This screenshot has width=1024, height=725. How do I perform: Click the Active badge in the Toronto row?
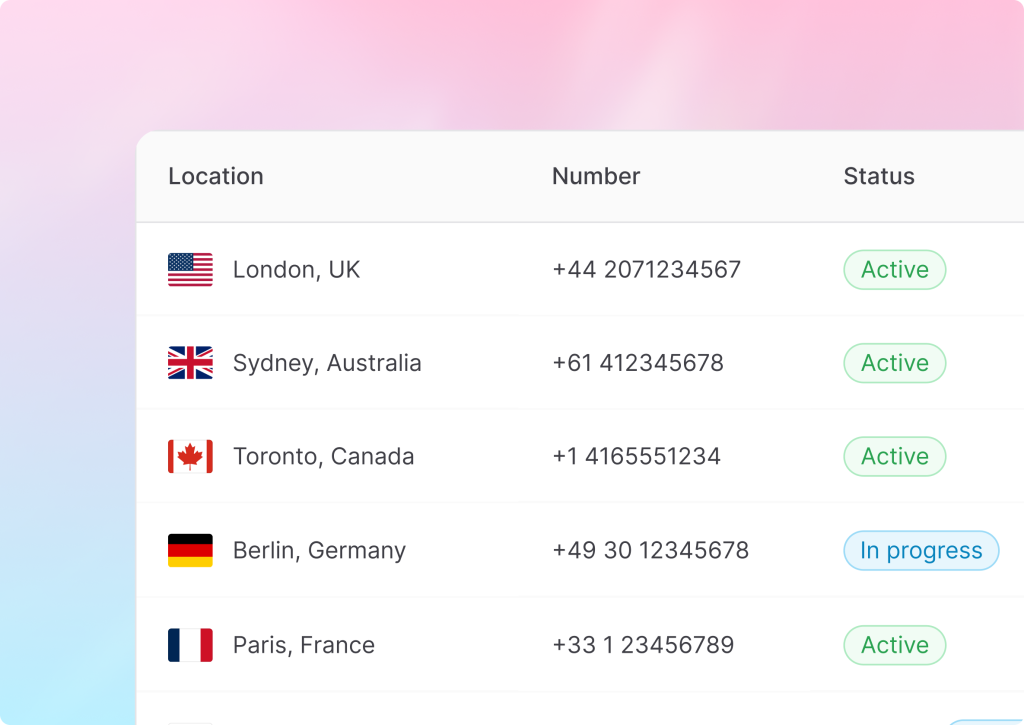coord(894,457)
